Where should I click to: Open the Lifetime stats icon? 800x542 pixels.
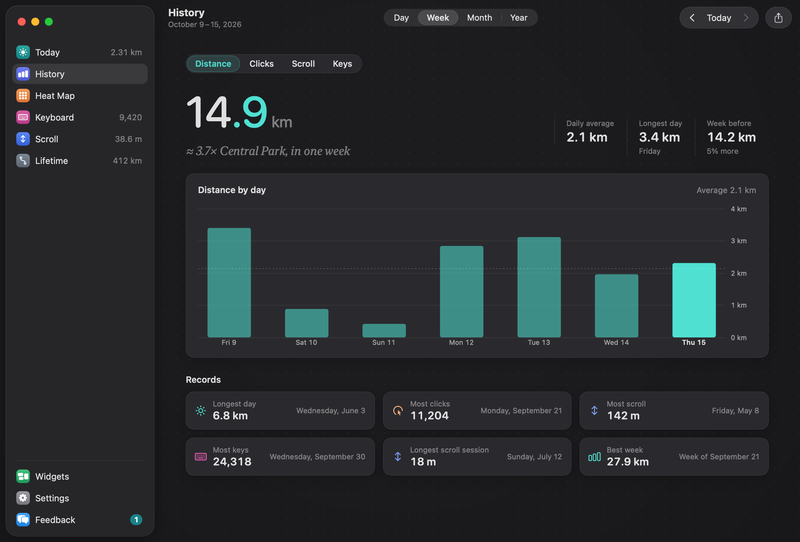23,160
